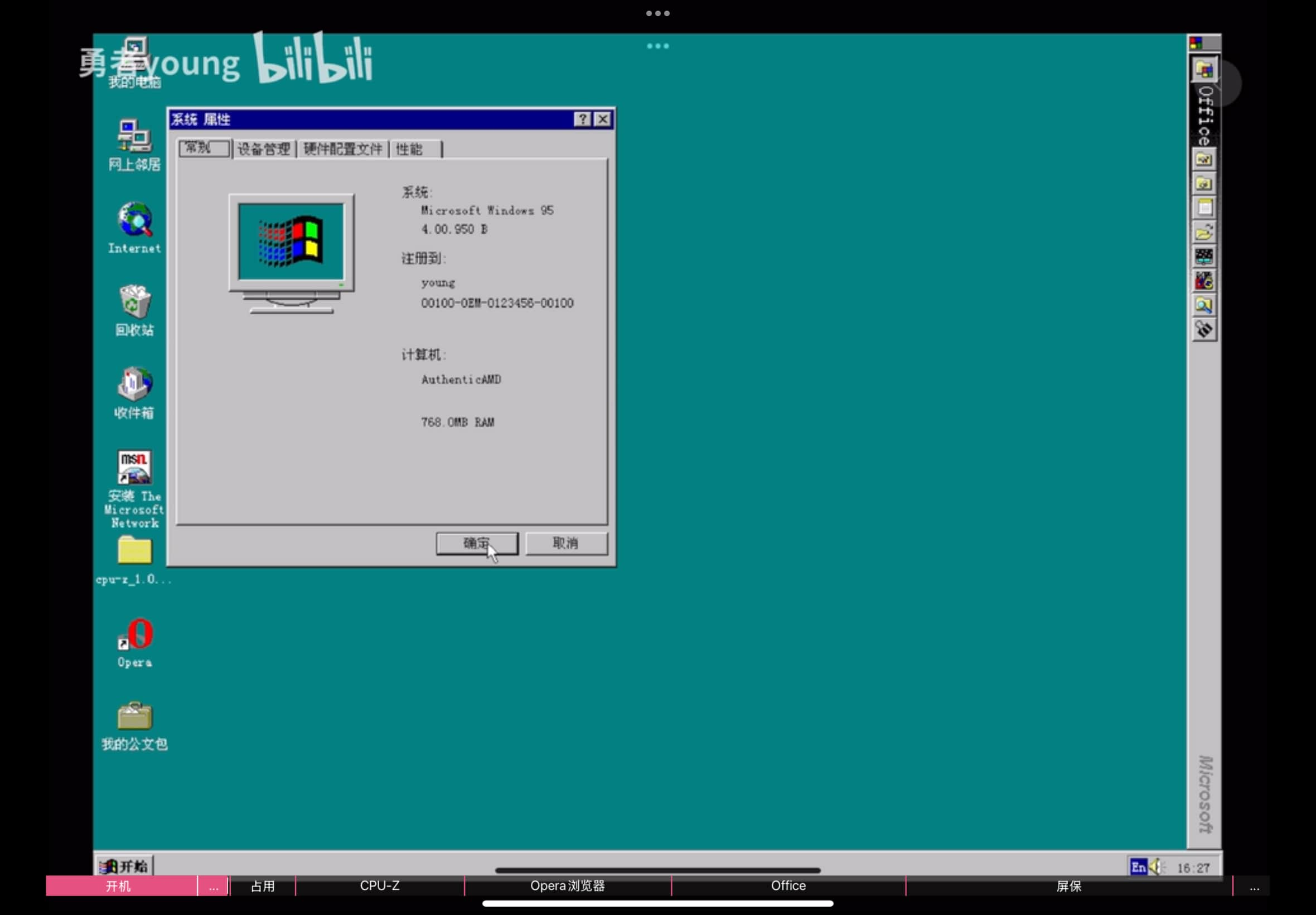This screenshot has width=1316, height=915.
Task: Click product ID '00100-OEM-0123456-00100'
Action: point(497,304)
